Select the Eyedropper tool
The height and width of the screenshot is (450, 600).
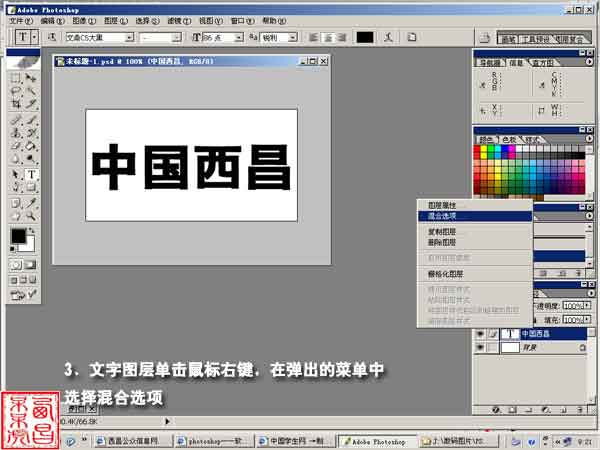[x=31, y=203]
